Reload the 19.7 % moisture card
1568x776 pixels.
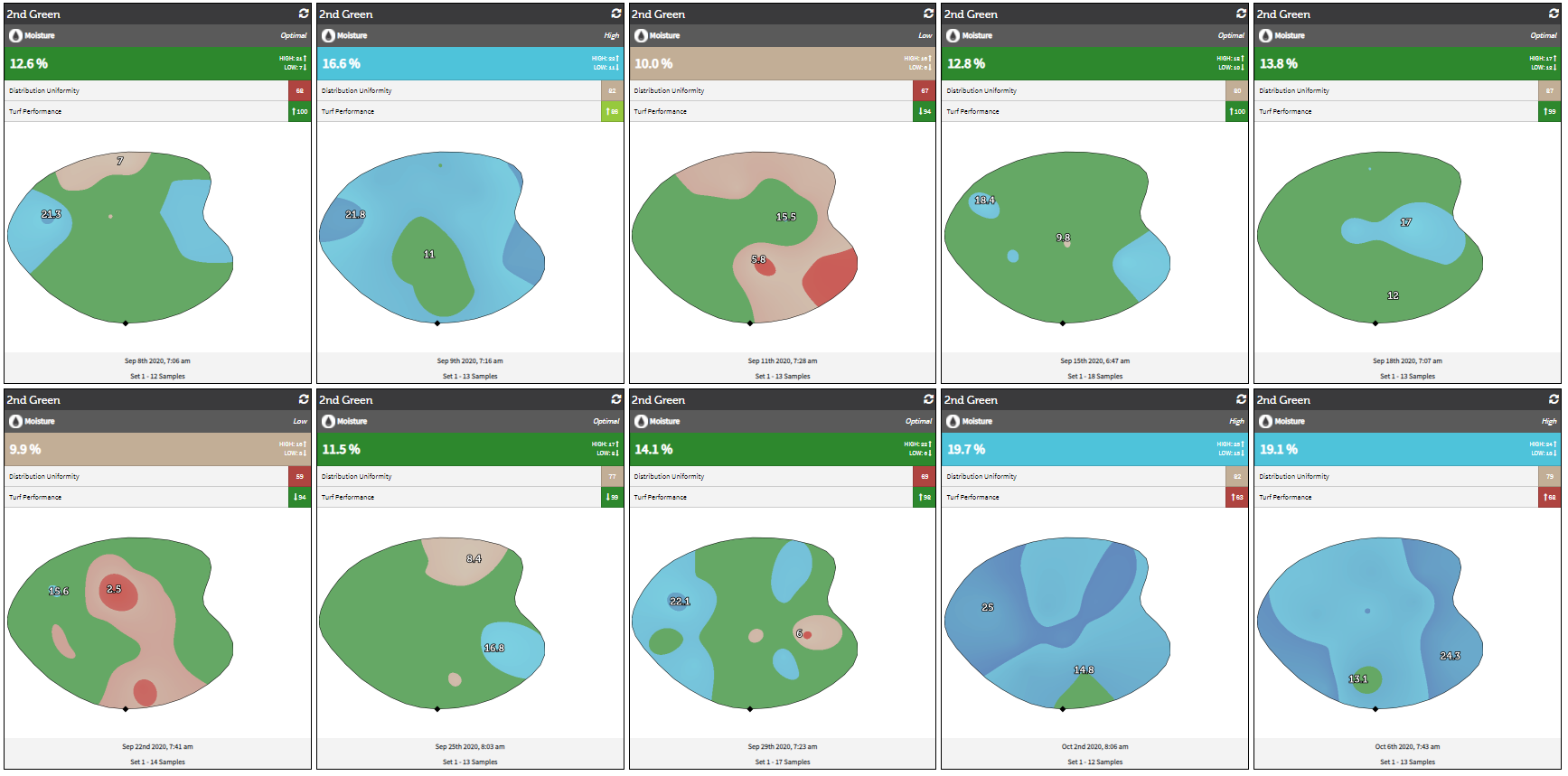pyautogui.click(x=1241, y=399)
